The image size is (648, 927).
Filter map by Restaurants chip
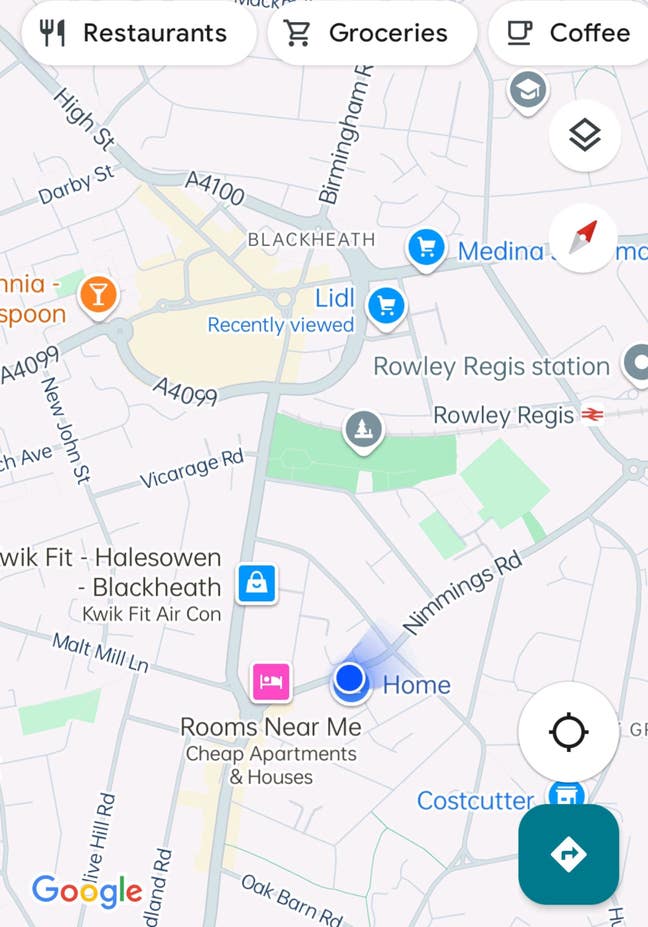click(x=139, y=33)
